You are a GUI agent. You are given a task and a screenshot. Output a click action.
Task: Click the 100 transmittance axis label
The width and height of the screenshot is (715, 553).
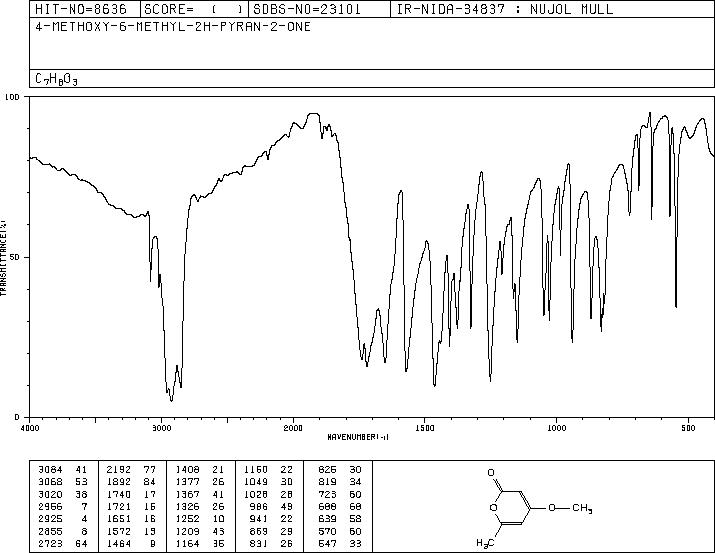pyautogui.click(x=12, y=97)
